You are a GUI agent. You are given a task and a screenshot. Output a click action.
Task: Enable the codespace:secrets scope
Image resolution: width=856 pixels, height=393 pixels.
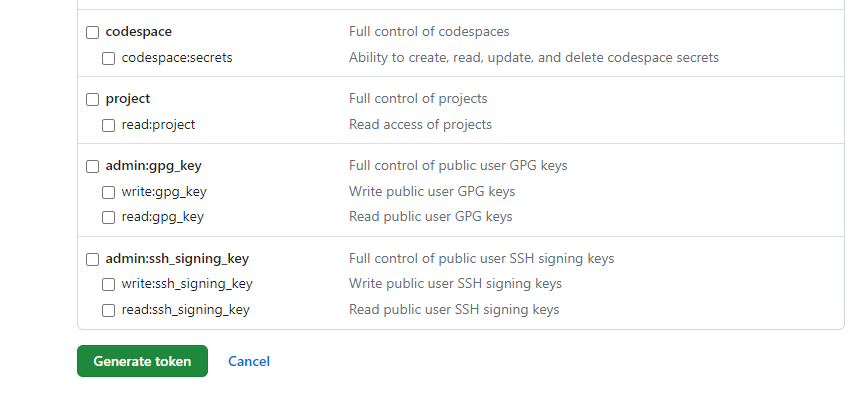(109, 58)
